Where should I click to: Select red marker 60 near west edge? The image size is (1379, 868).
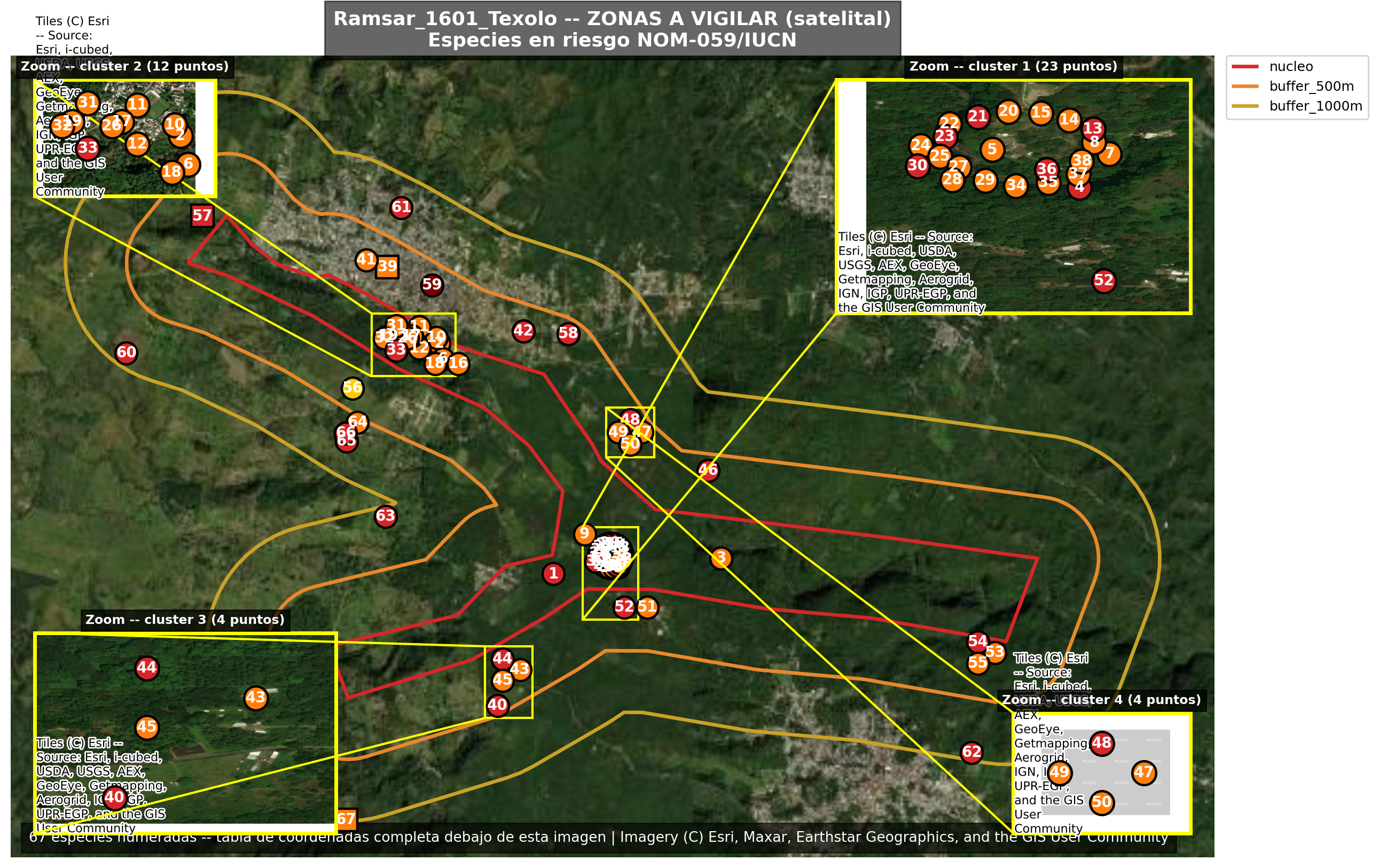click(126, 353)
